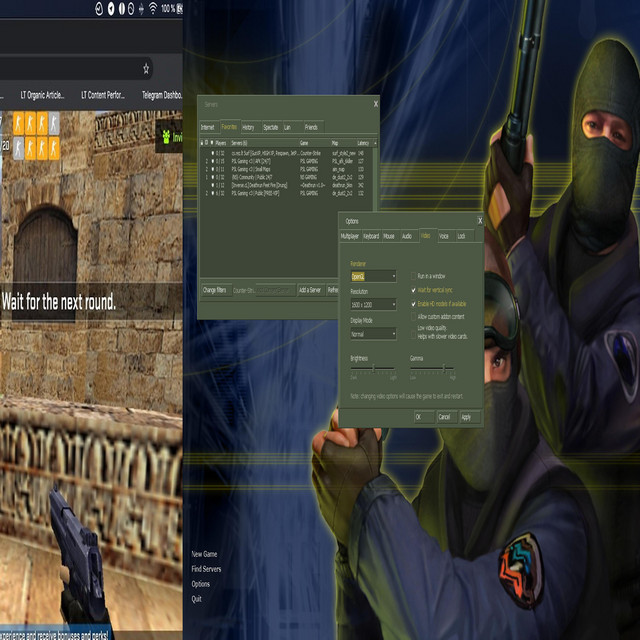The height and width of the screenshot is (640, 640).
Task: Click the Brightness slider handle
Action: (374, 369)
